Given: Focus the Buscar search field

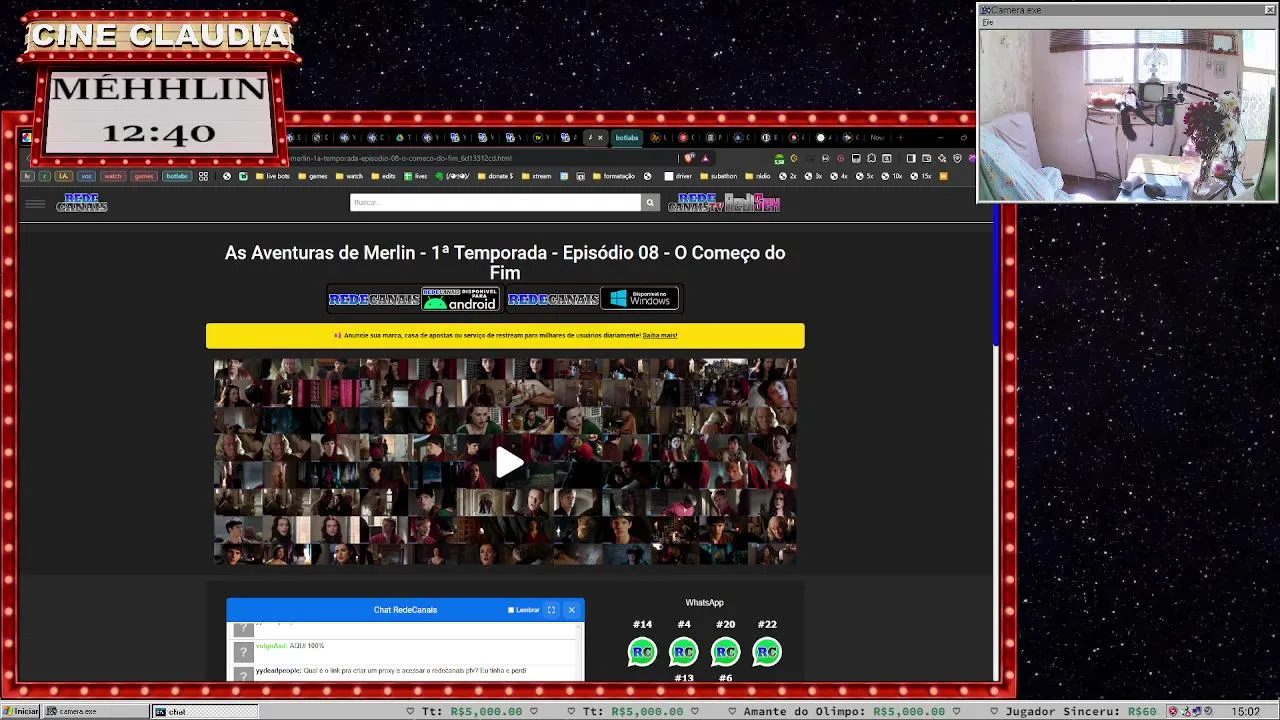Looking at the screenshot, I should pos(495,203).
